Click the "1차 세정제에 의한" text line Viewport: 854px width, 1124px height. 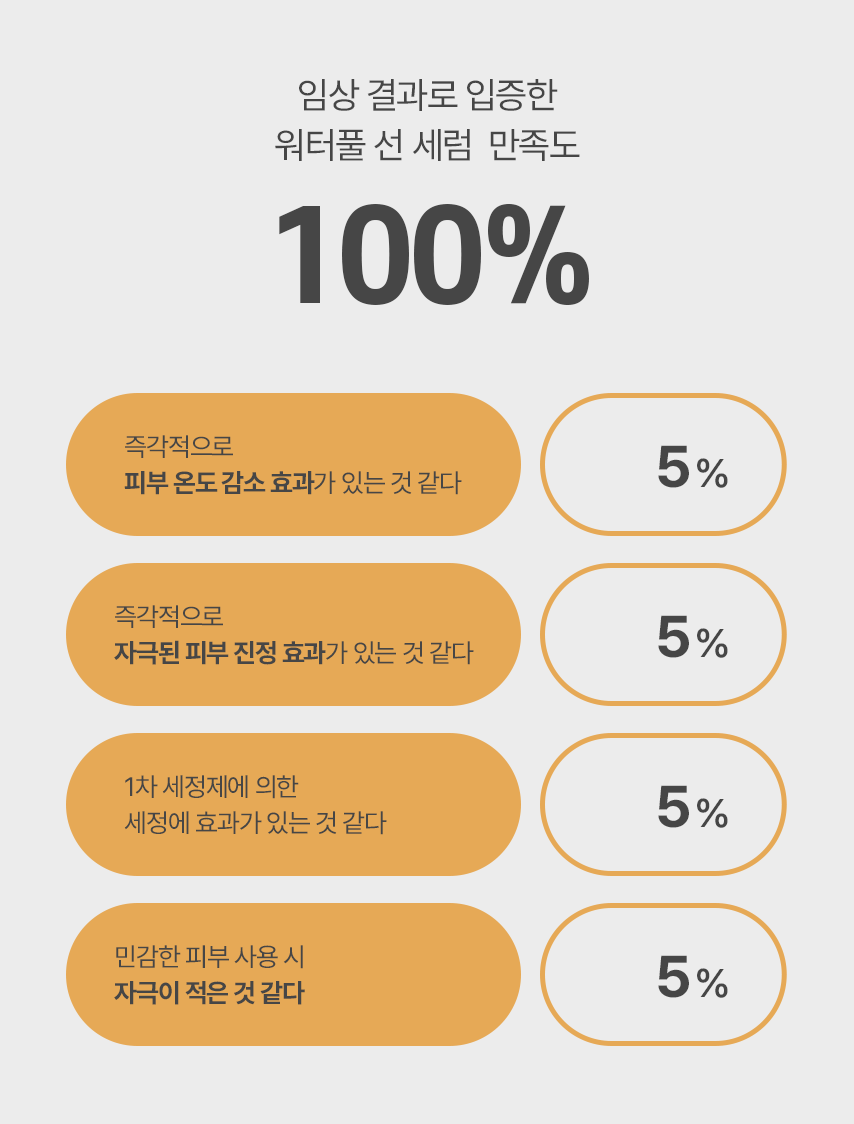tap(211, 786)
